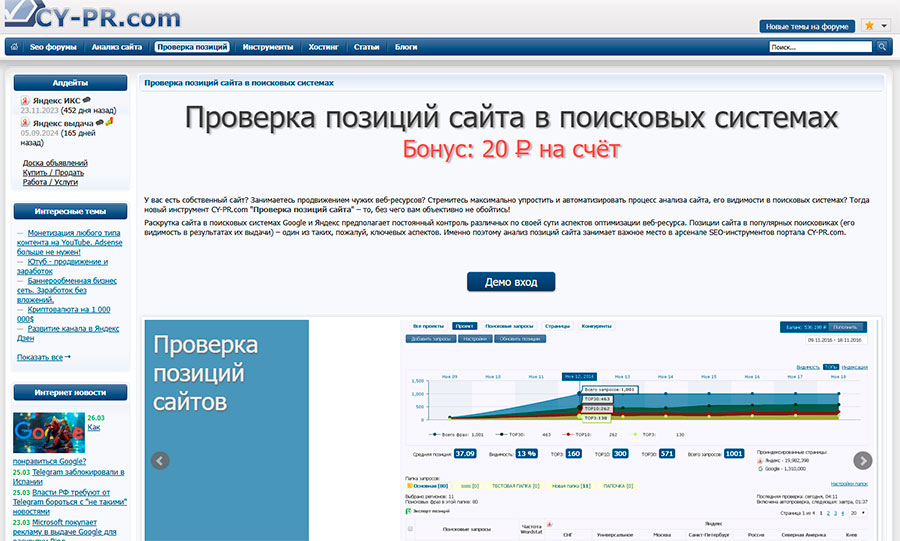This screenshot has height=541, width=900.
Task: Click the Yandex icon next to Яндекс выдача
Action: coord(25,123)
